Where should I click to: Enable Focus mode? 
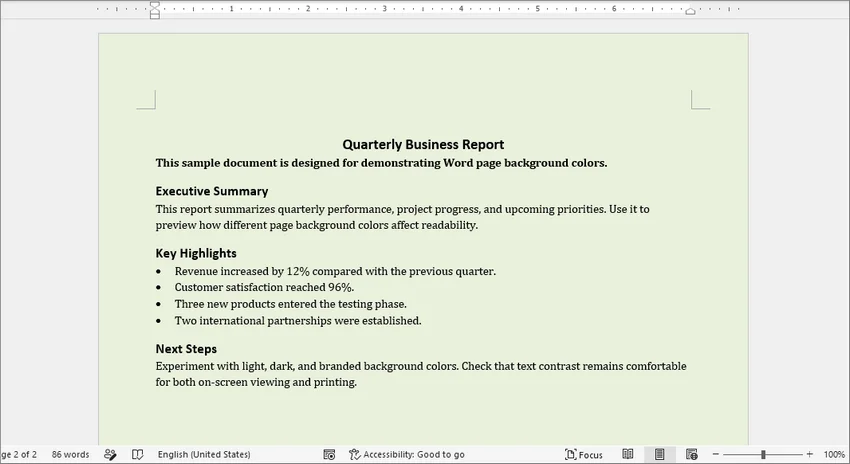pos(584,454)
